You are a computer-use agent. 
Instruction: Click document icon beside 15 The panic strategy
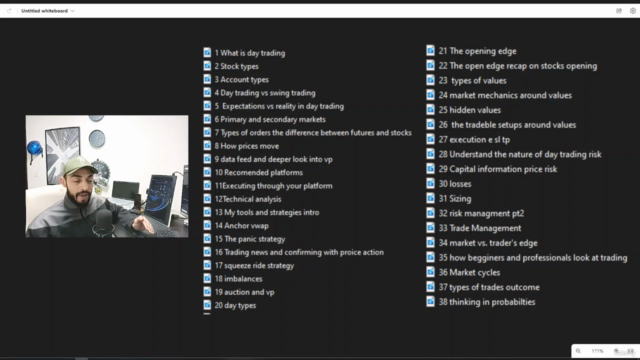click(x=207, y=238)
